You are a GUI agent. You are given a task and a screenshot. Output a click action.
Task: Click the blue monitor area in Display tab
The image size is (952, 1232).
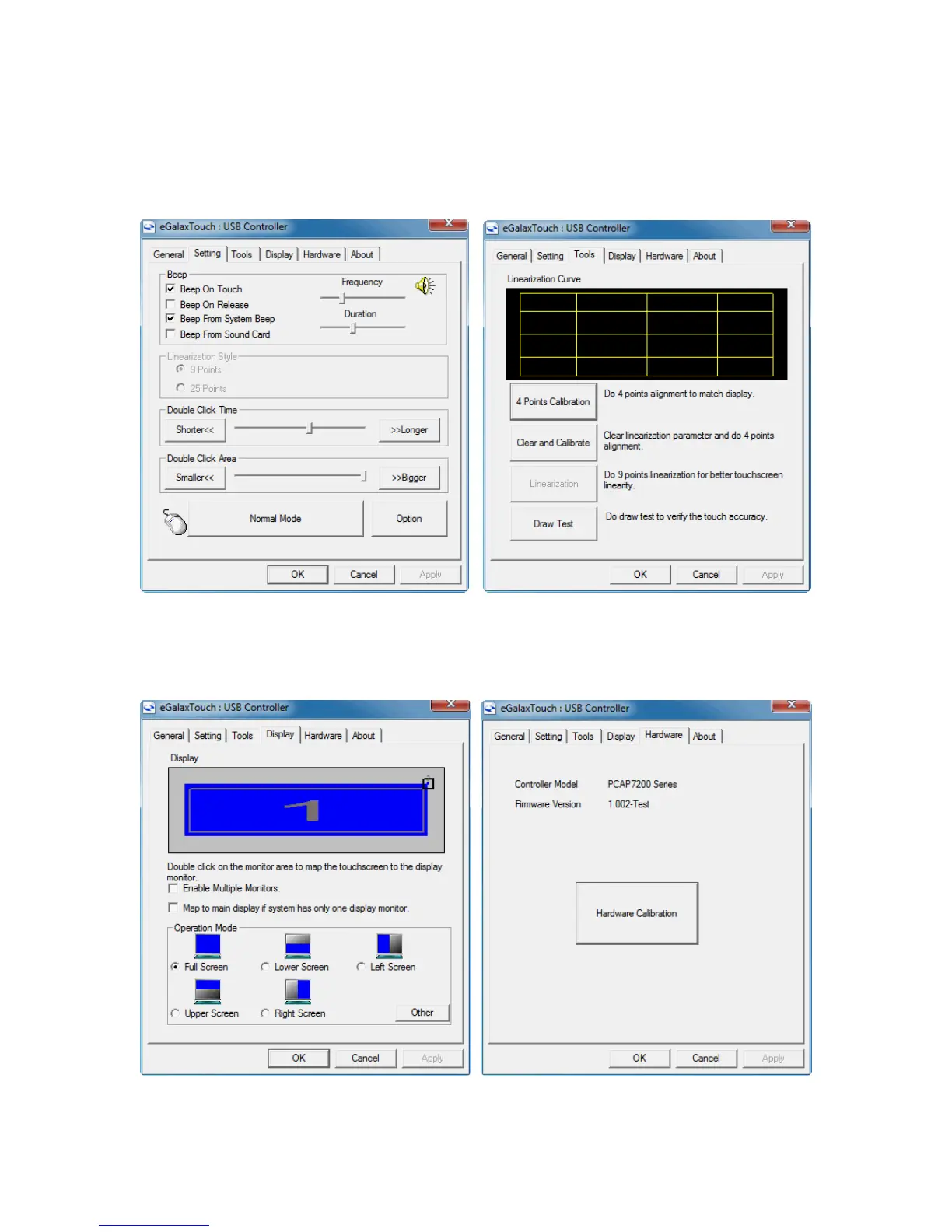click(306, 810)
